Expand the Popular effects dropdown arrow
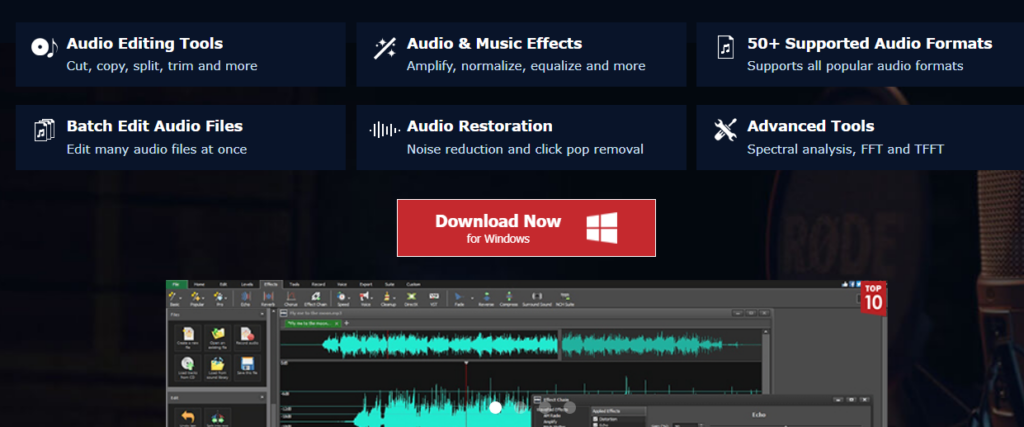Image resolution: width=1024 pixels, height=427 pixels. pos(203,298)
